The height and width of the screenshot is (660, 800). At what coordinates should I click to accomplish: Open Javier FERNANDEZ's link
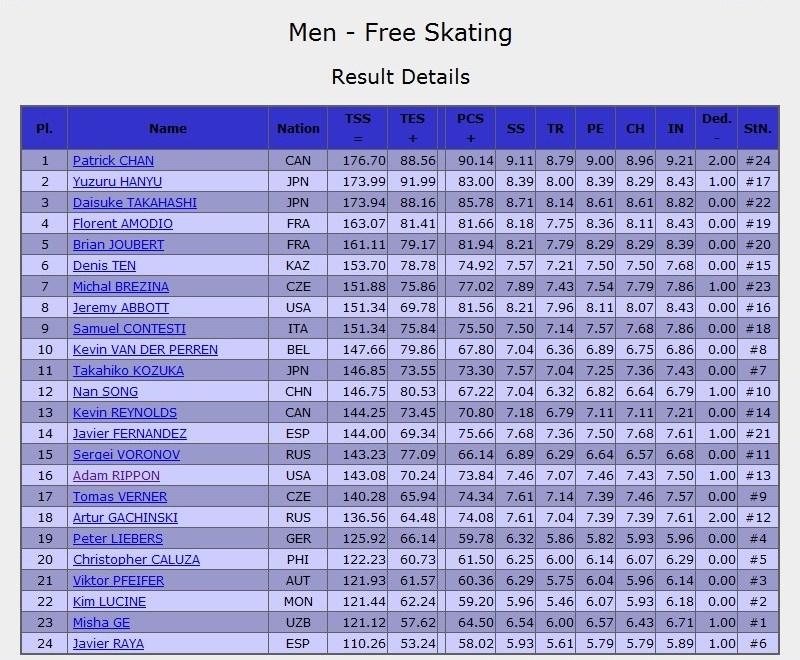point(130,434)
